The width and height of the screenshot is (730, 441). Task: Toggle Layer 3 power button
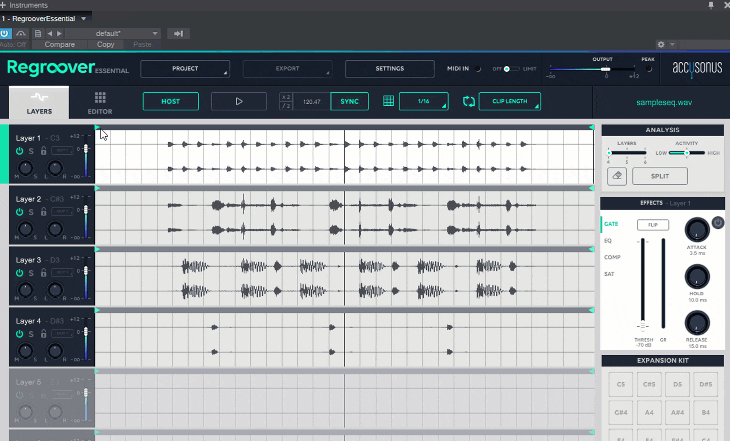click(x=19, y=273)
